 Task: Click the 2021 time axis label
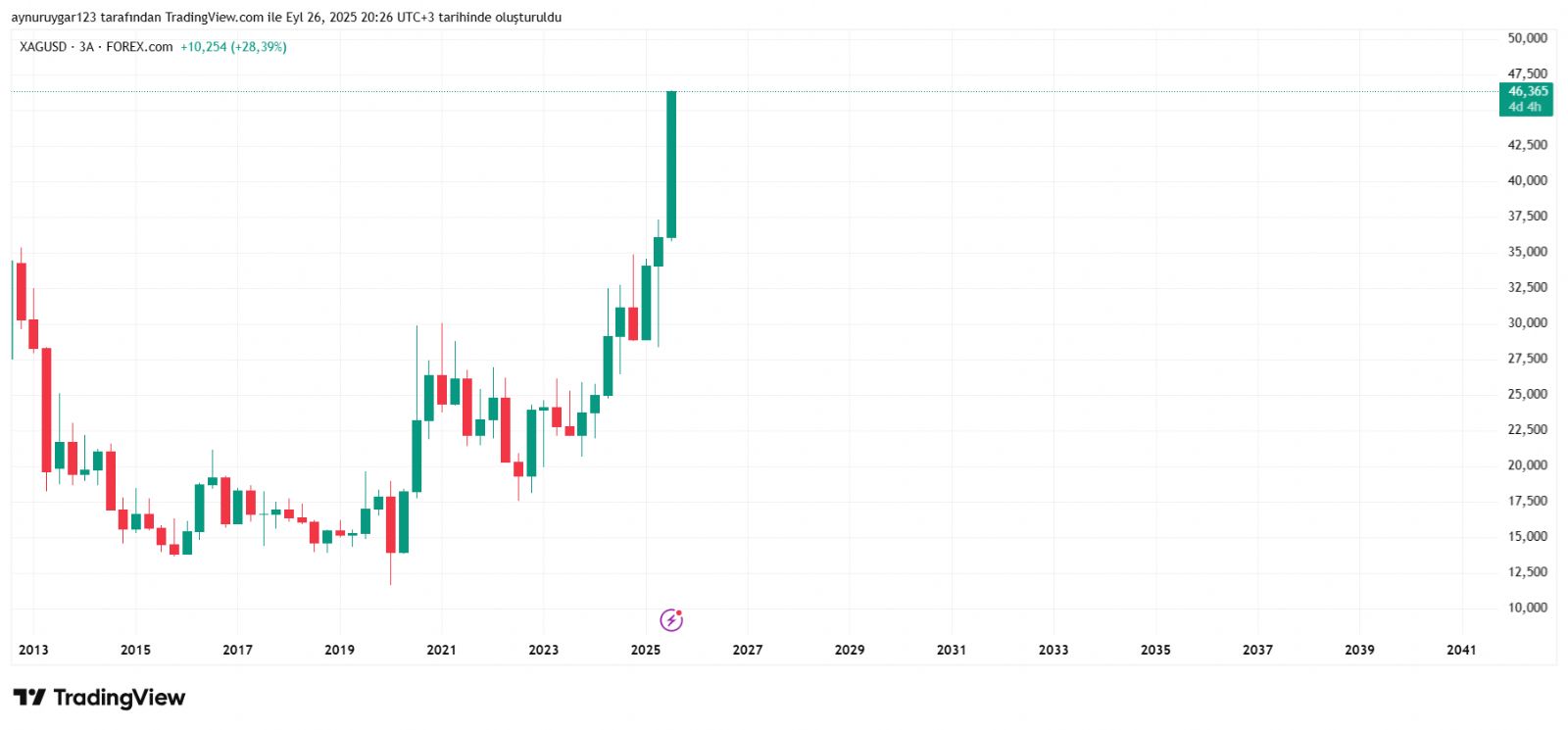[441, 650]
